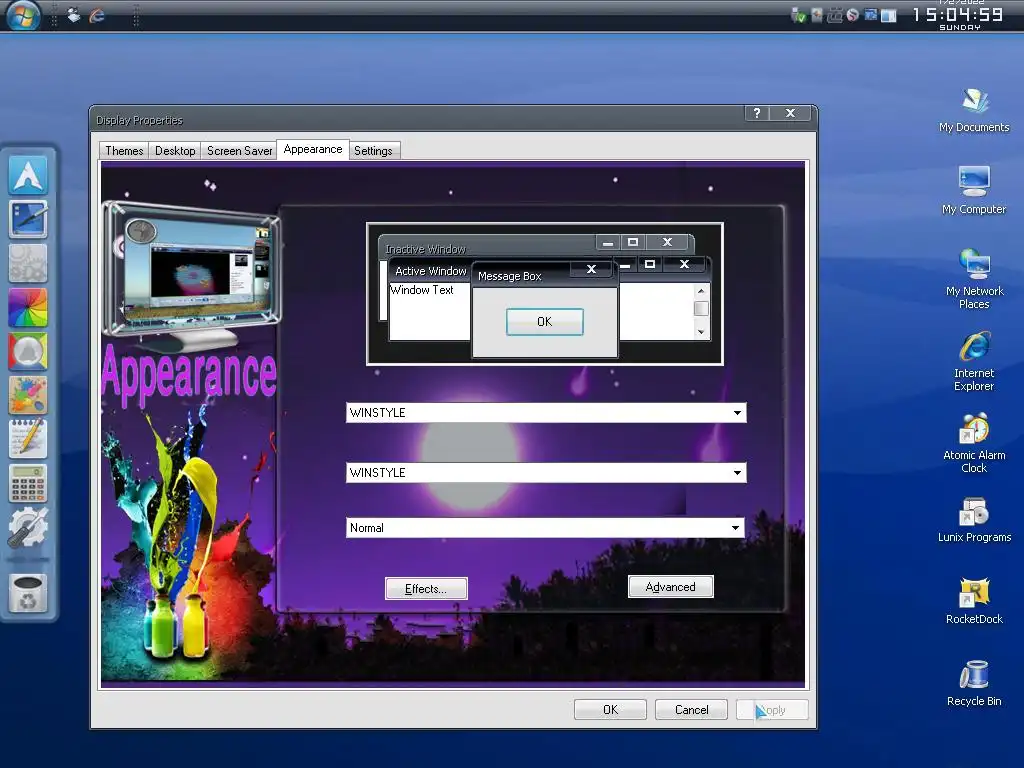Viewport: 1024px width, 768px height.
Task: Click the 15:04:59 taskbar clock
Action: [x=959, y=16]
